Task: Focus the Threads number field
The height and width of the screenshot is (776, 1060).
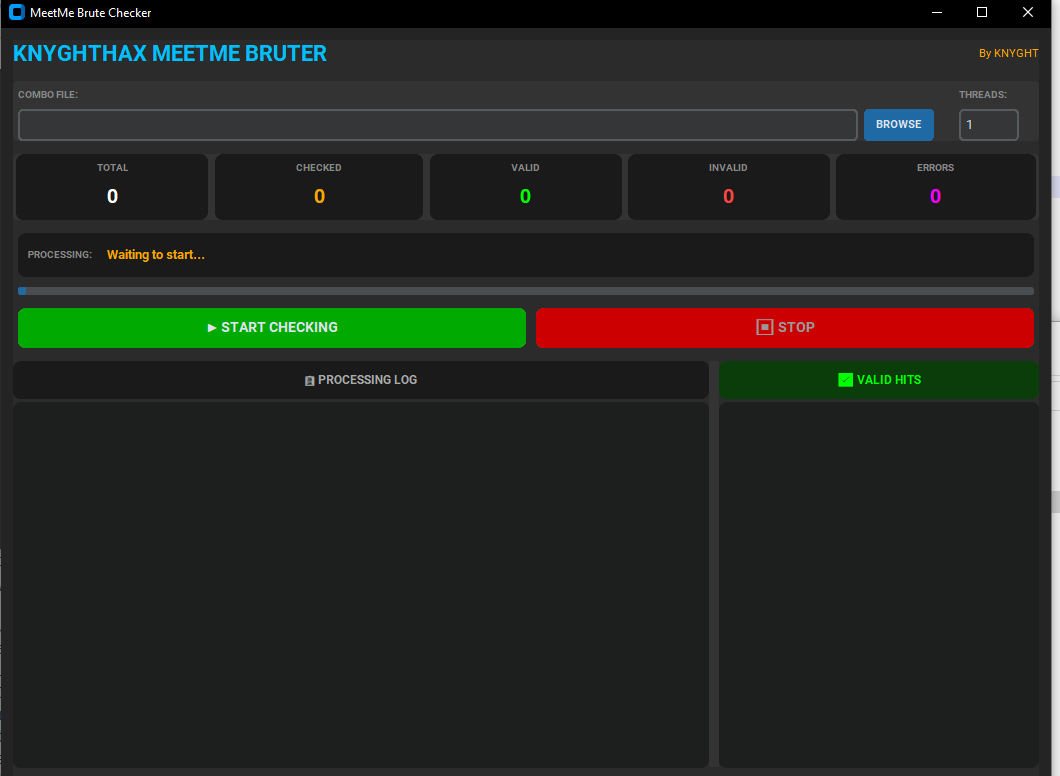Action: 988,125
